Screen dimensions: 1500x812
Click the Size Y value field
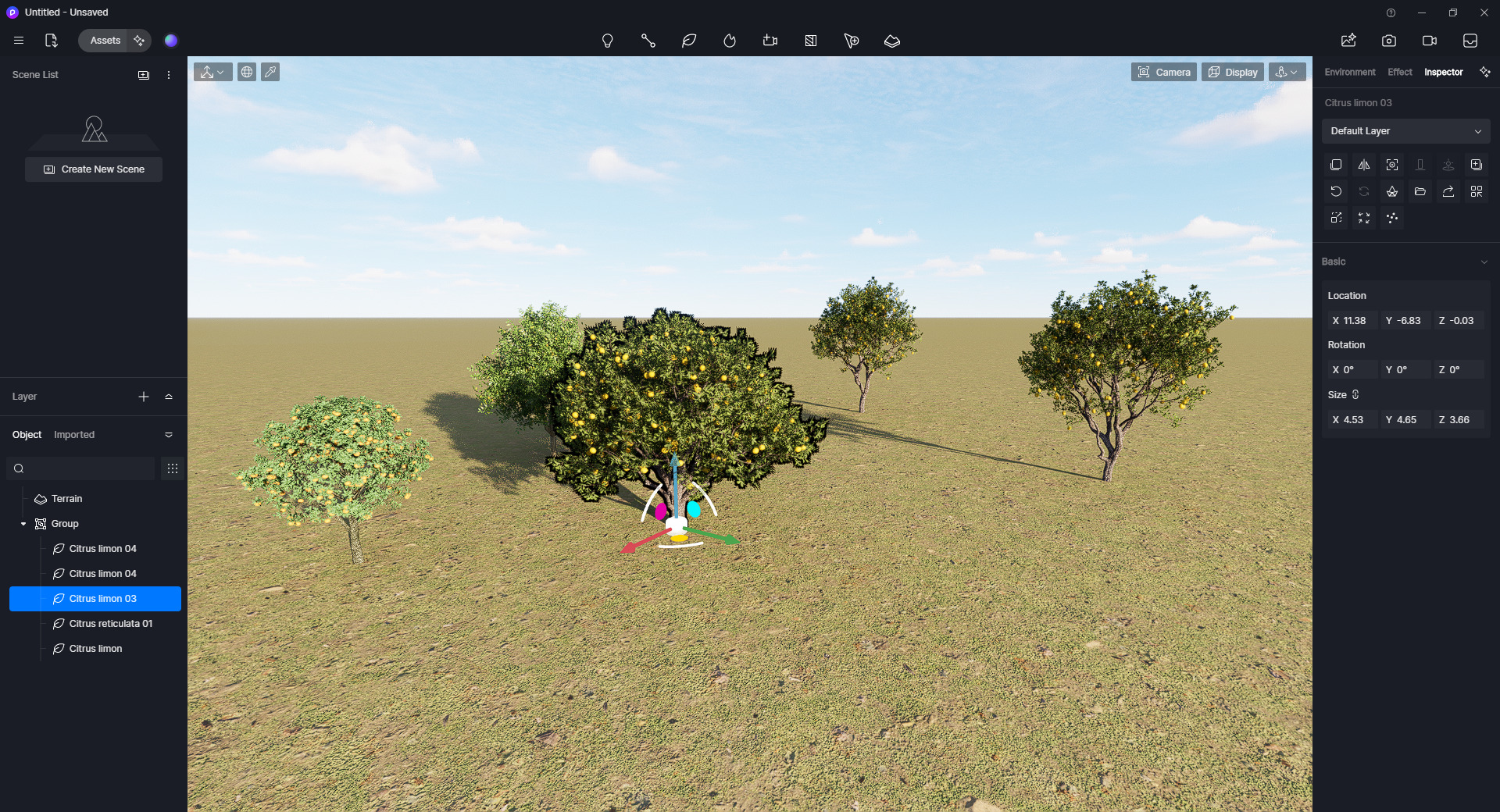coord(1406,419)
